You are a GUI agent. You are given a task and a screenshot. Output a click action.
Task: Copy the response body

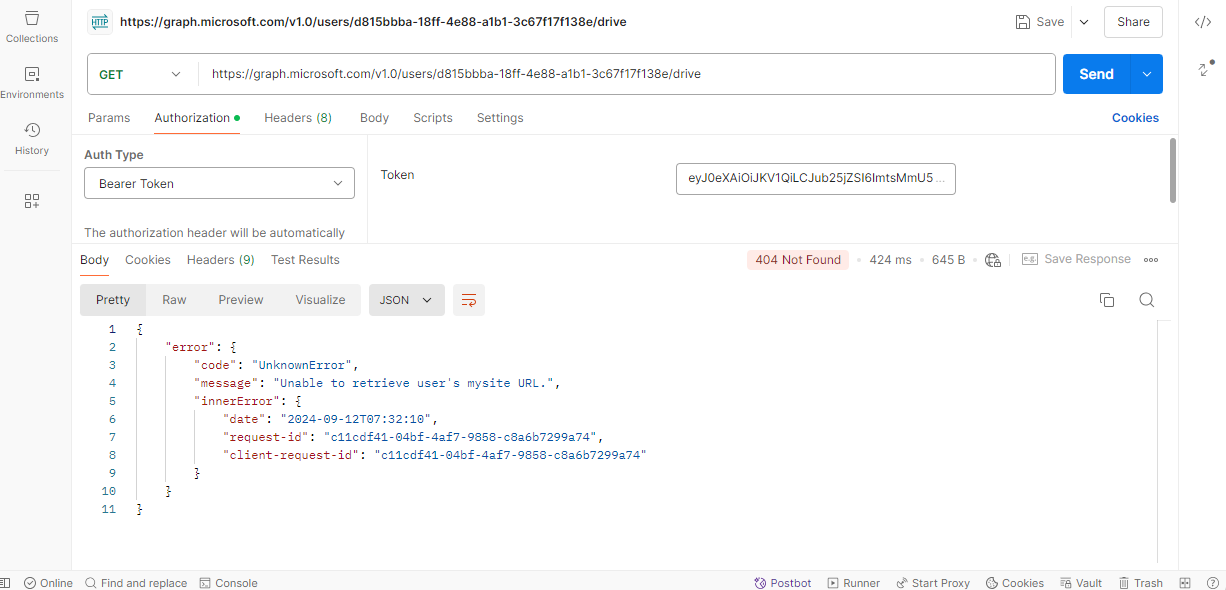click(1107, 300)
